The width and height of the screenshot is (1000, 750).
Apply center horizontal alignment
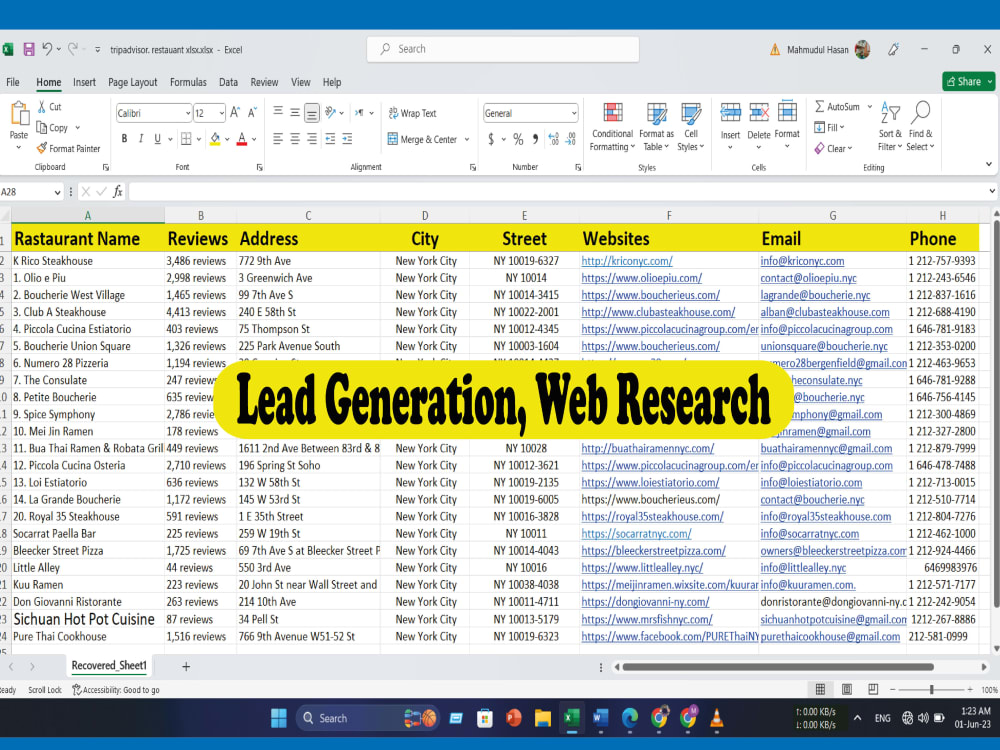click(x=295, y=138)
